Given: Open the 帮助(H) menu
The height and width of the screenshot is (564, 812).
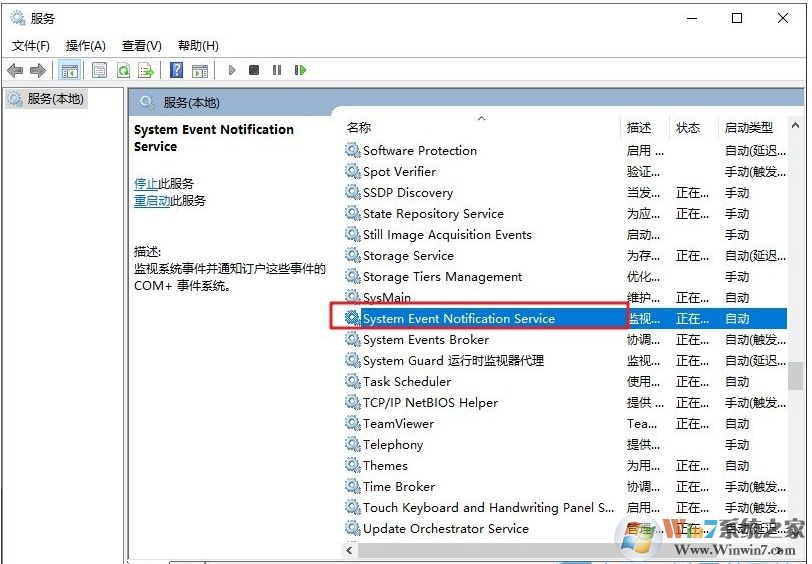Looking at the screenshot, I should coord(198,46).
